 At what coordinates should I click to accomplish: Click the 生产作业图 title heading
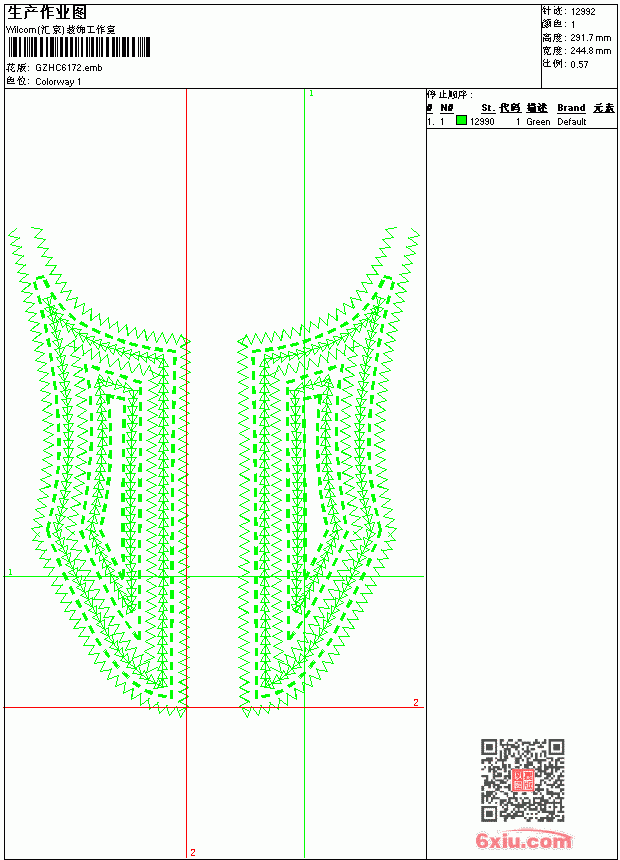[47, 13]
